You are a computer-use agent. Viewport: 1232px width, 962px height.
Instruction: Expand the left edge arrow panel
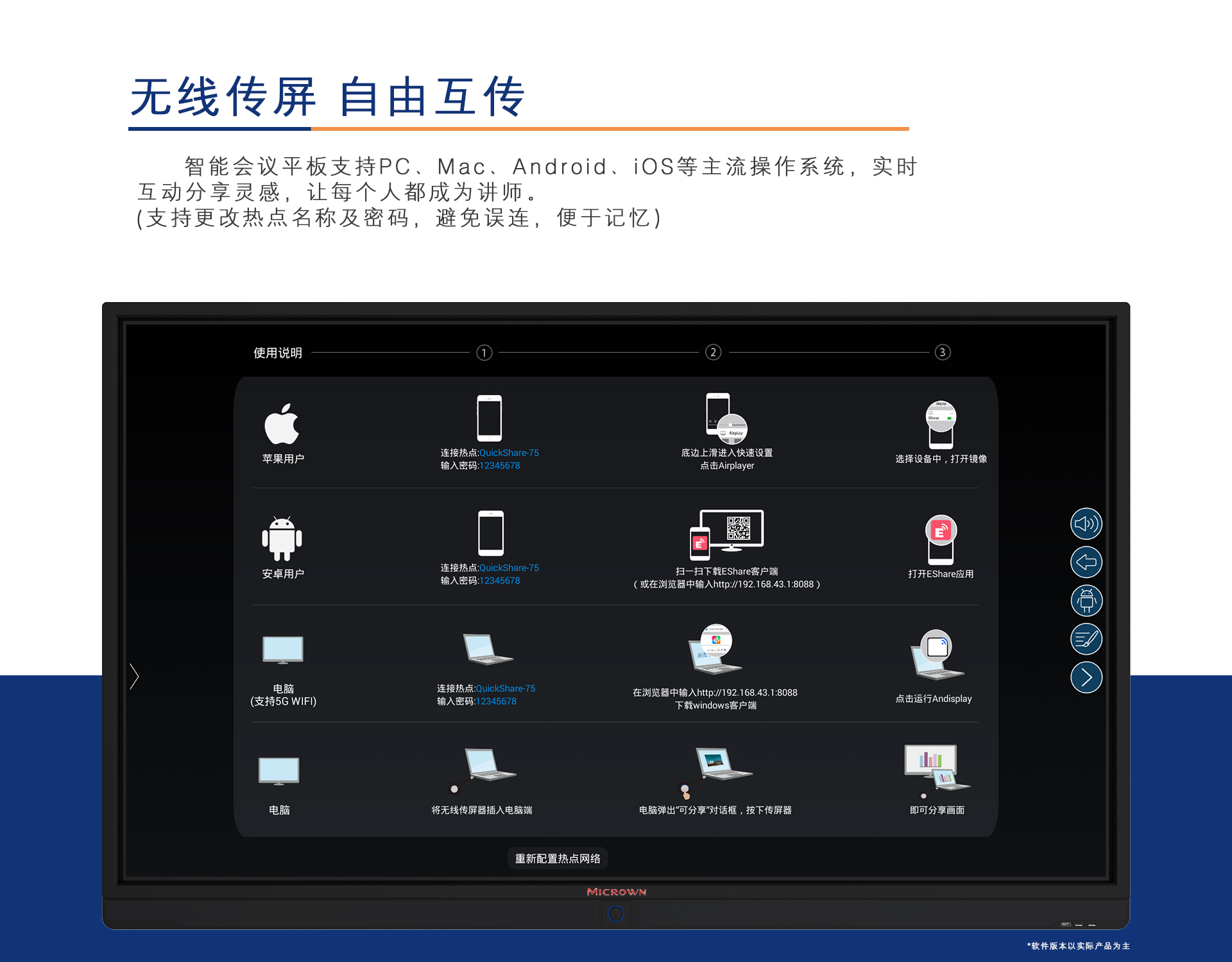coord(134,677)
